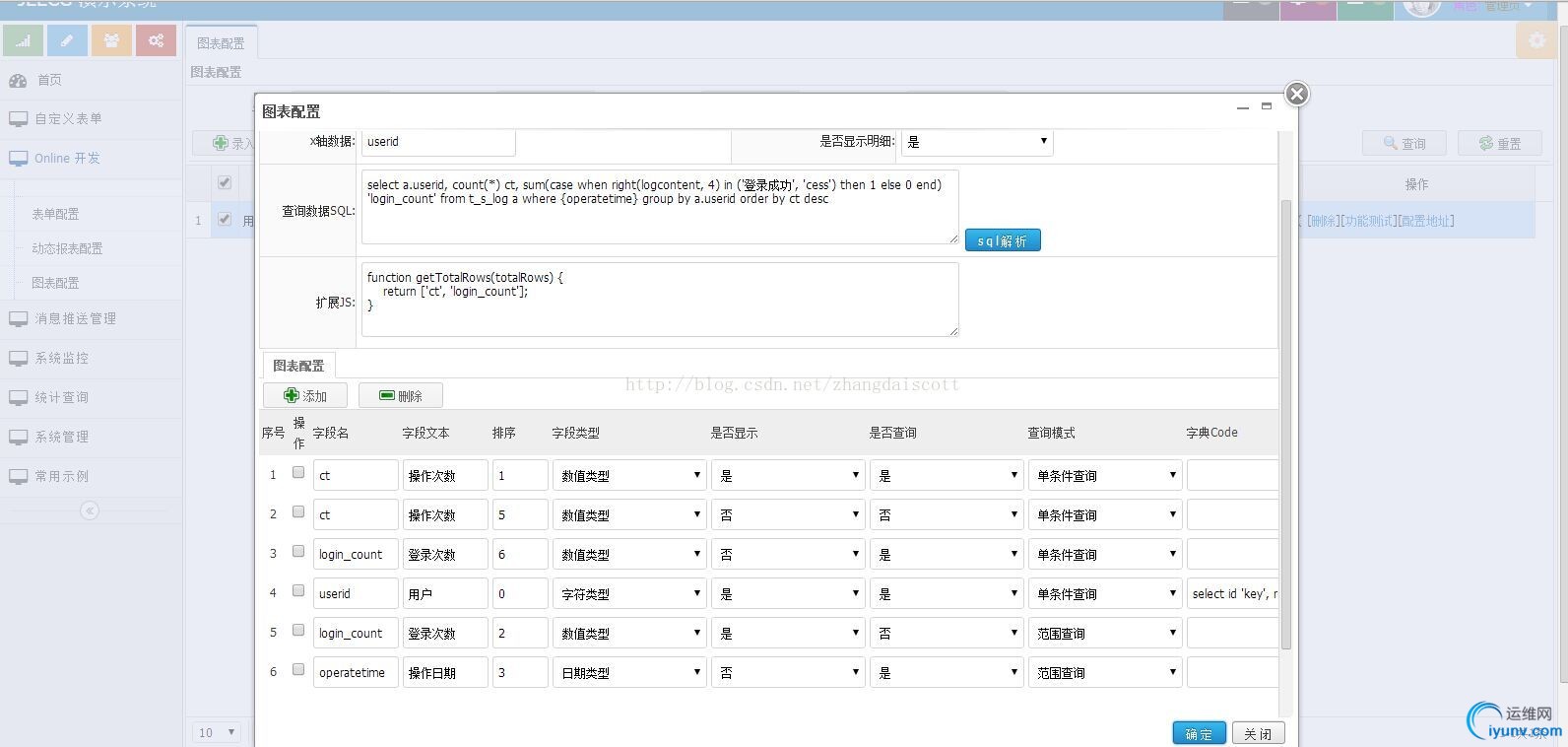This screenshot has height=747, width=1568.
Task: Click the [删除] link in the background table row
Action: point(1323,221)
